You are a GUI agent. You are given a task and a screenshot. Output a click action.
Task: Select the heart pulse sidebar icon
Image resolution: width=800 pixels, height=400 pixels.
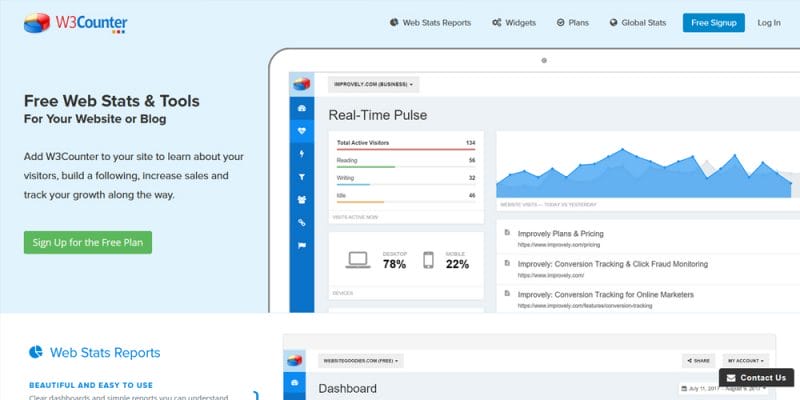pos(302,131)
